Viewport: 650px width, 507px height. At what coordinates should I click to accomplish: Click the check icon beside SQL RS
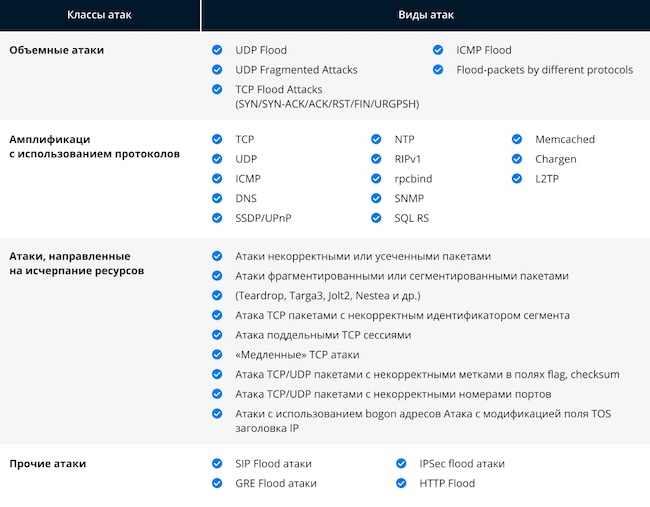pos(377,217)
